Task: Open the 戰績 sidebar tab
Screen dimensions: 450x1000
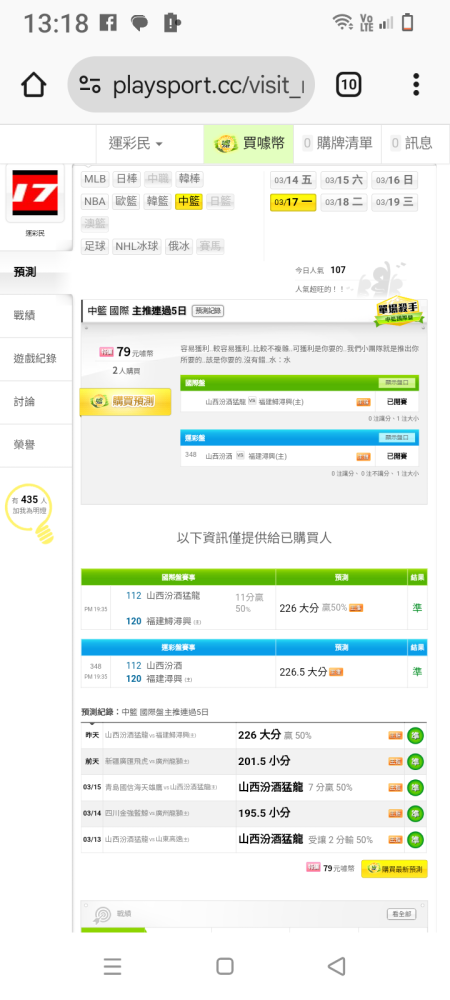Action: pyautogui.click(x=36, y=315)
